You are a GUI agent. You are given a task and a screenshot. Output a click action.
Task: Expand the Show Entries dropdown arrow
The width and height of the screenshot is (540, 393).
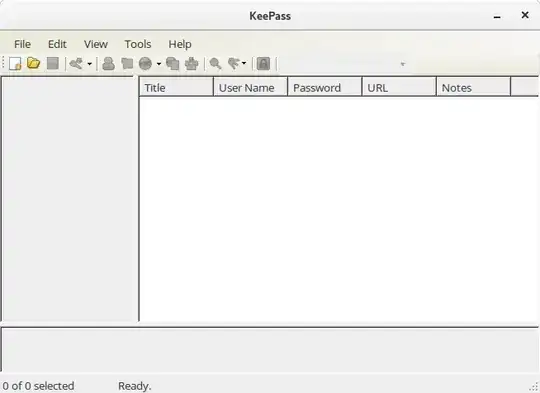point(244,63)
